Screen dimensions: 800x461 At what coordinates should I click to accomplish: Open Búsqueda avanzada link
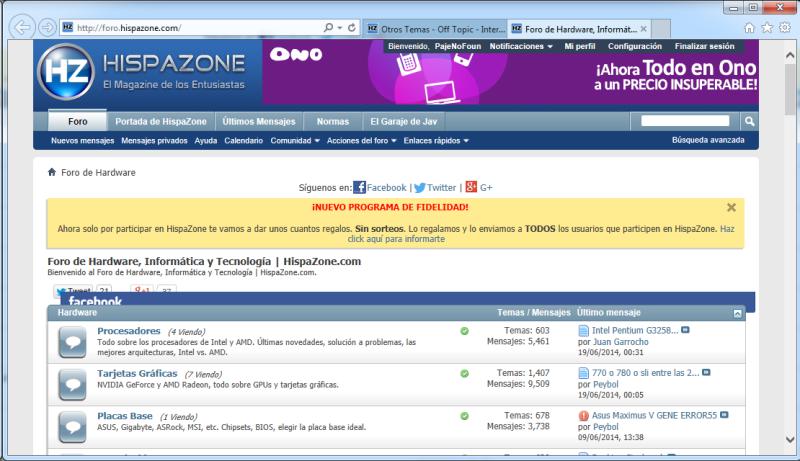click(708, 140)
